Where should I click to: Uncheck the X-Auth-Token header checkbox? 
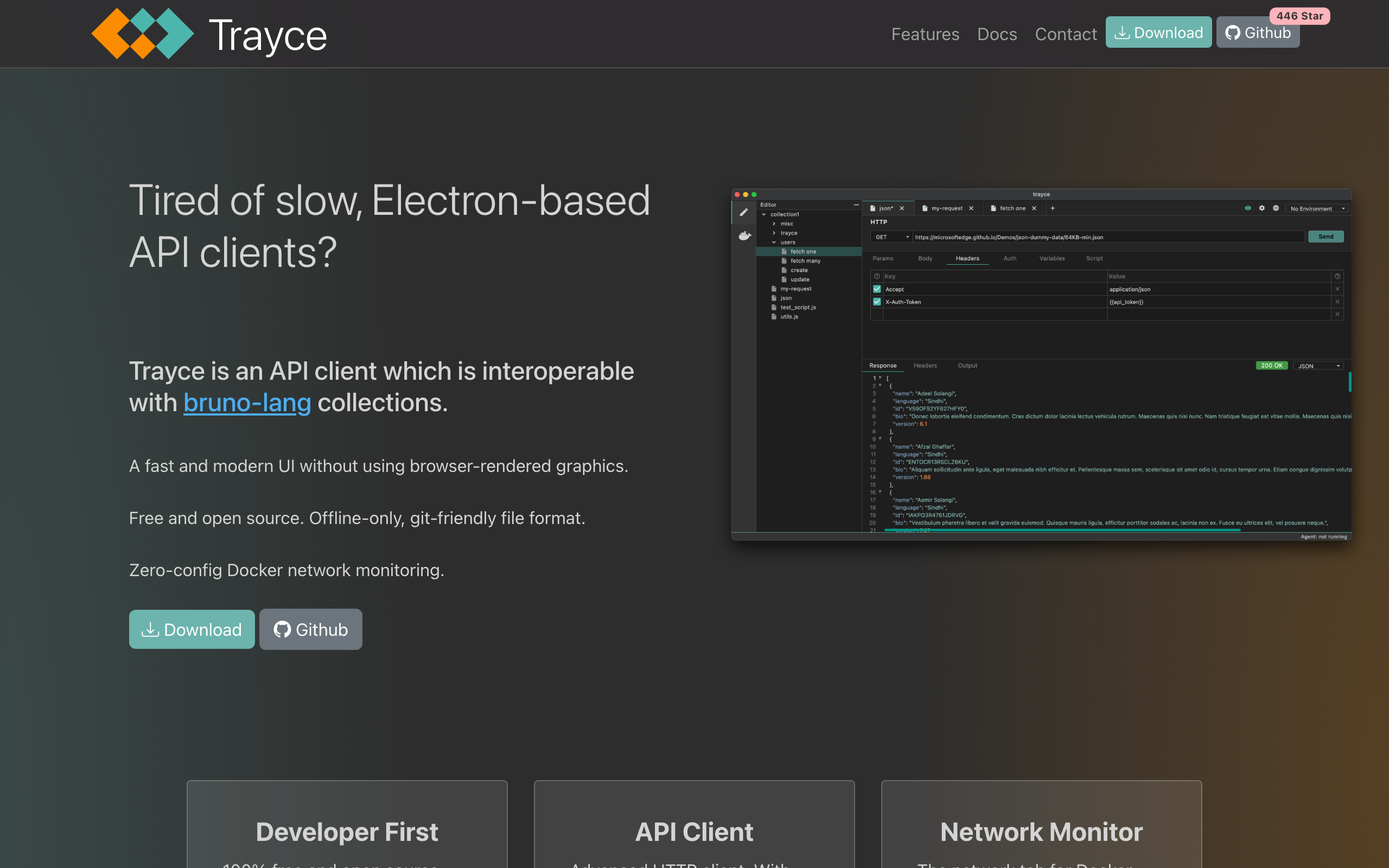tap(876, 302)
